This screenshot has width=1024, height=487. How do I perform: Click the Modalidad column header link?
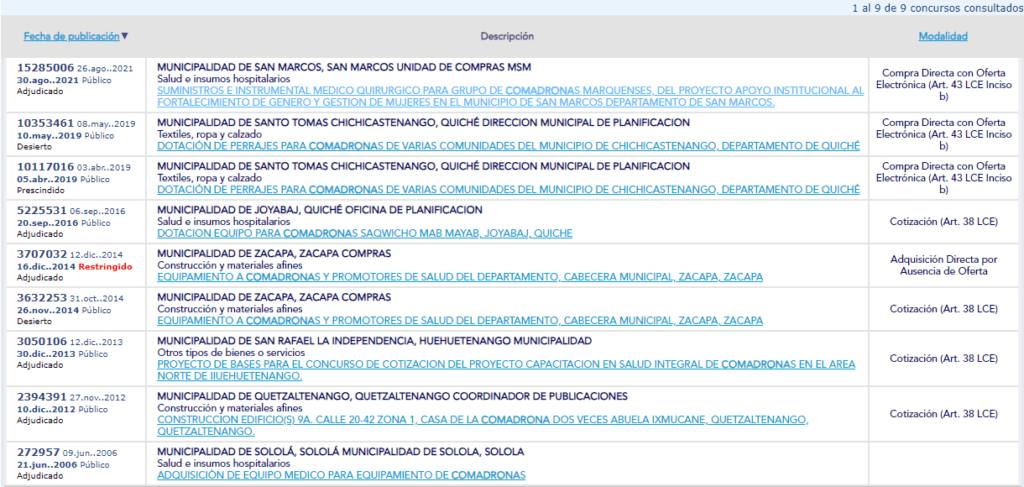(942, 37)
